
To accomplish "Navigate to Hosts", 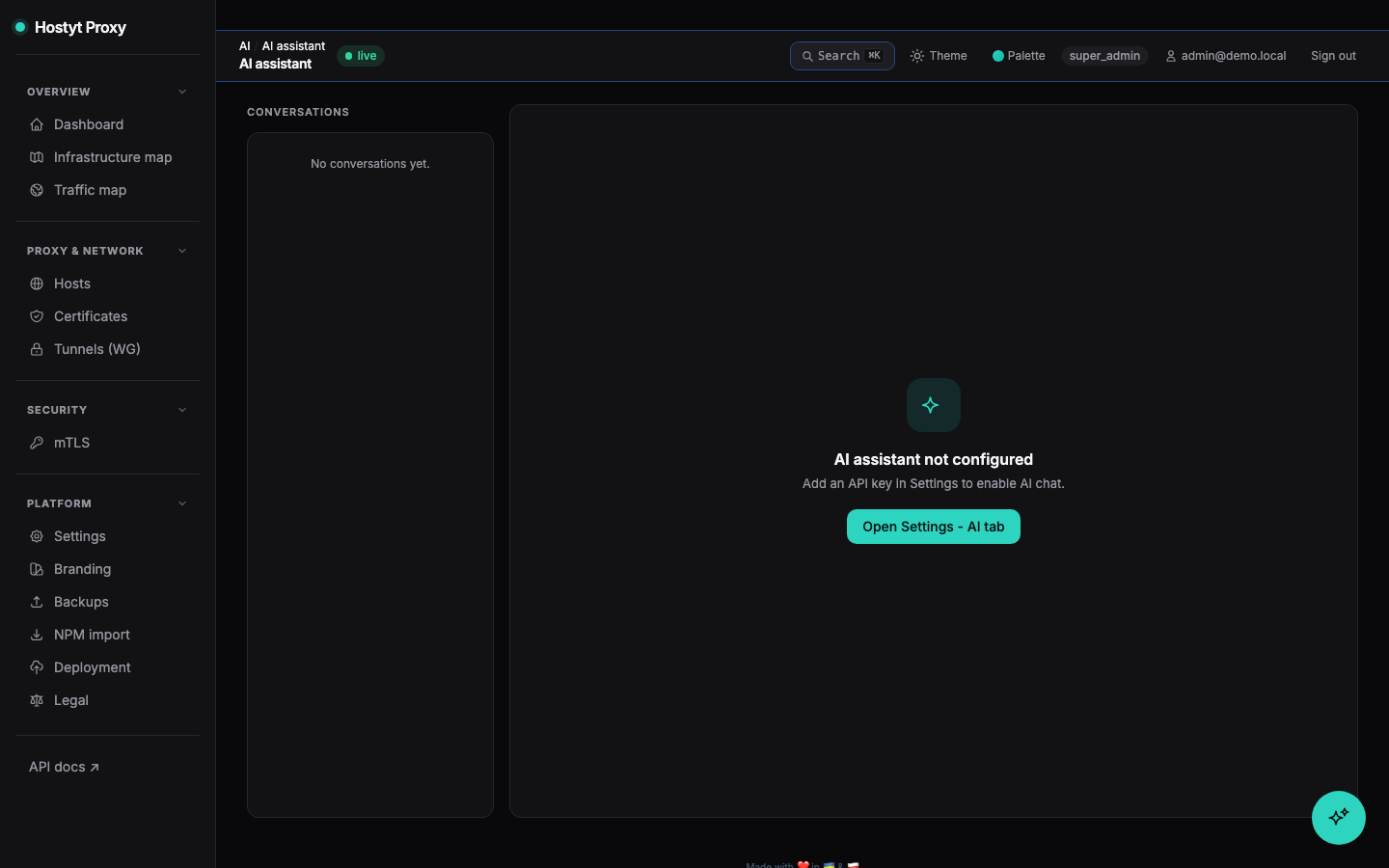I will click(107, 284).
